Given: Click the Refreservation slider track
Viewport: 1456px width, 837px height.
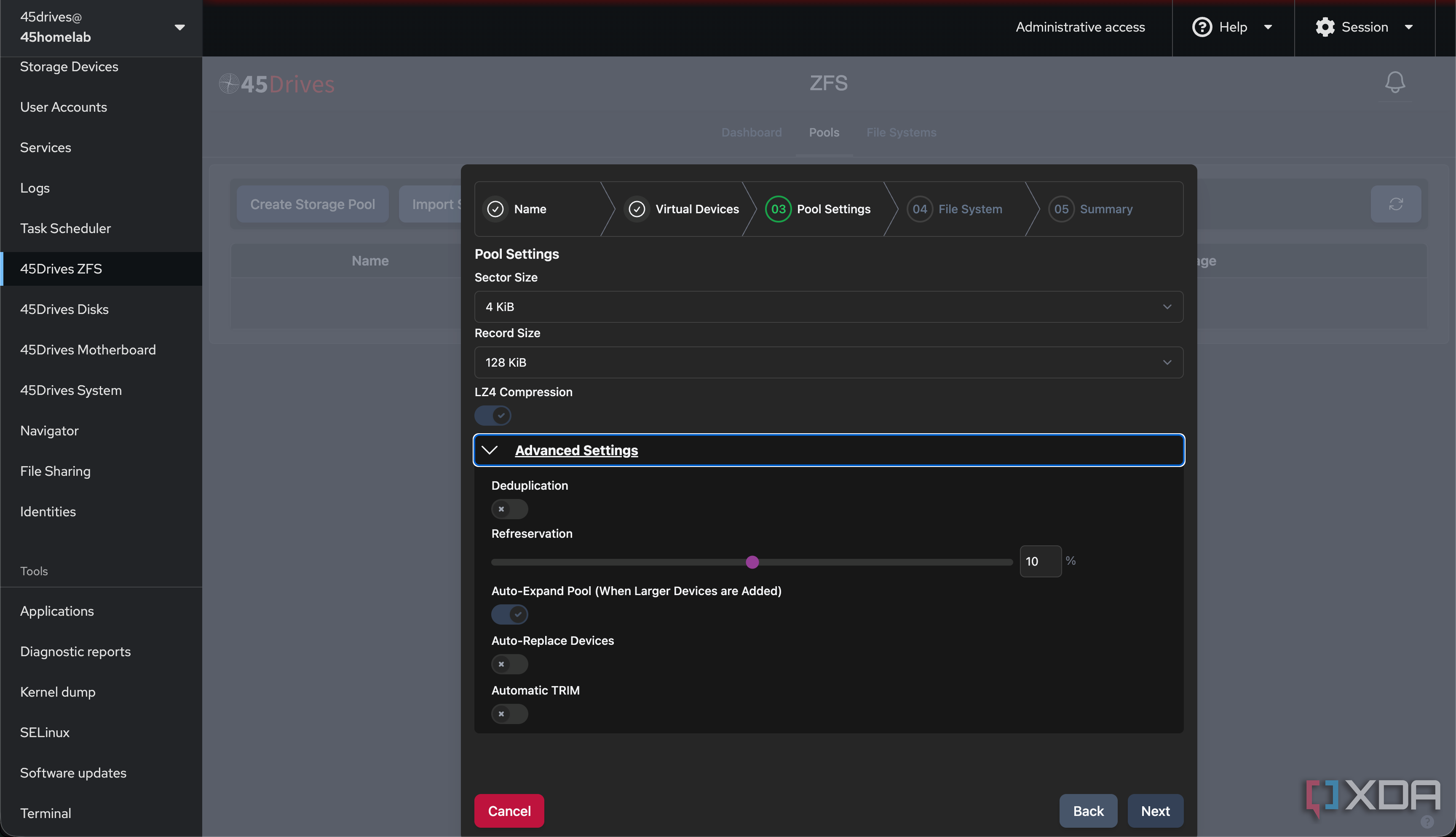Looking at the screenshot, I should click(752, 562).
